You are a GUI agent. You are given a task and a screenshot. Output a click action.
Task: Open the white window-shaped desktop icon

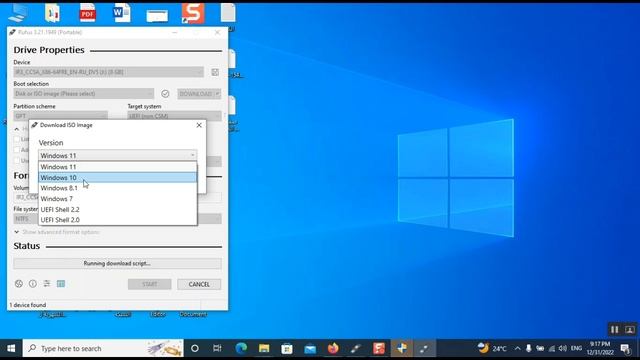[x=157, y=16]
